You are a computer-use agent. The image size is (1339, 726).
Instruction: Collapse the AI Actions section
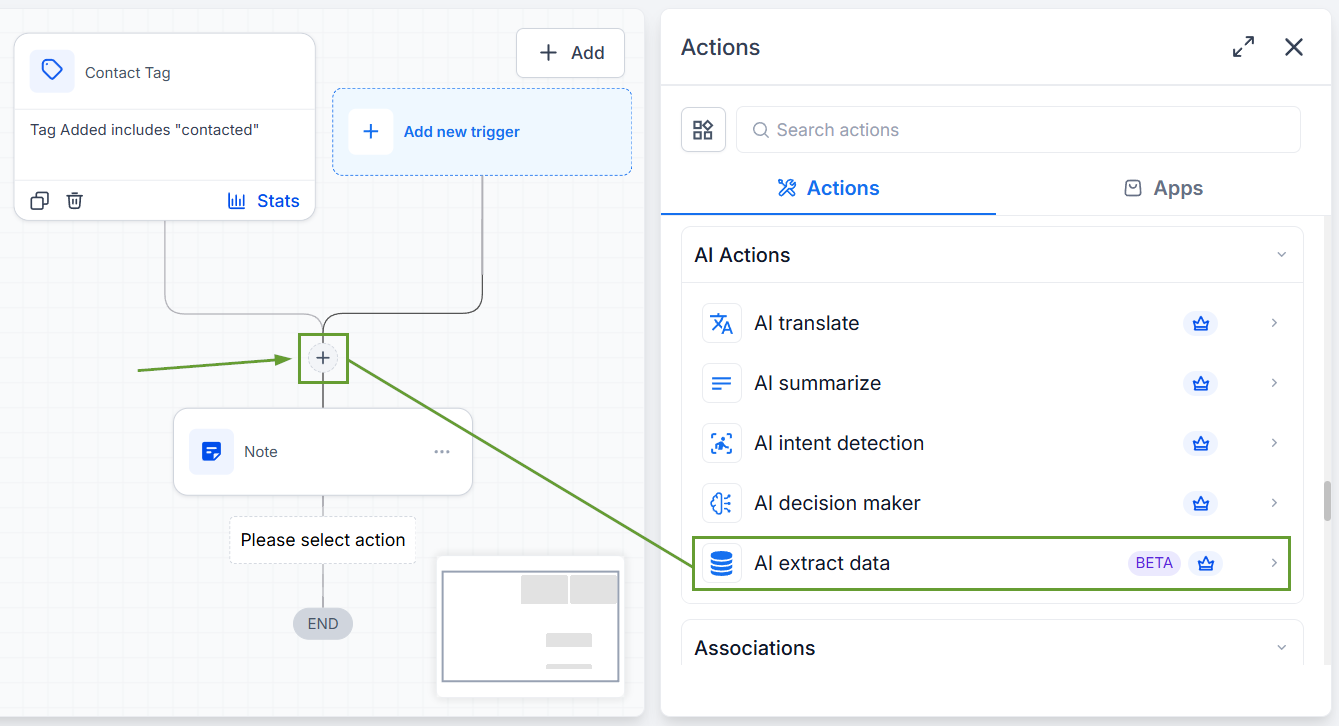tap(1281, 255)
